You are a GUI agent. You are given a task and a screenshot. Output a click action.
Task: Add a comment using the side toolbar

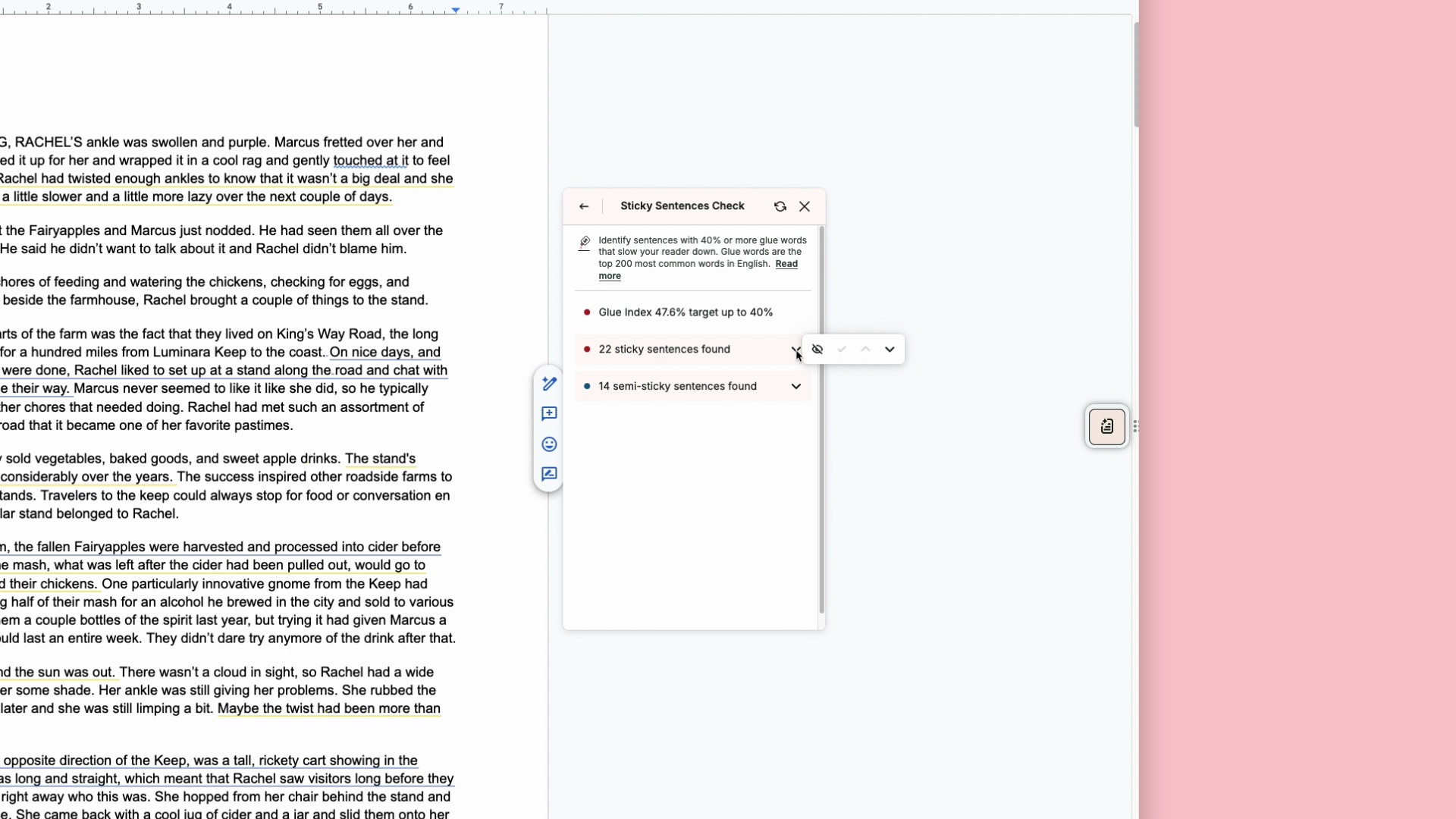(x=550, y=414)
